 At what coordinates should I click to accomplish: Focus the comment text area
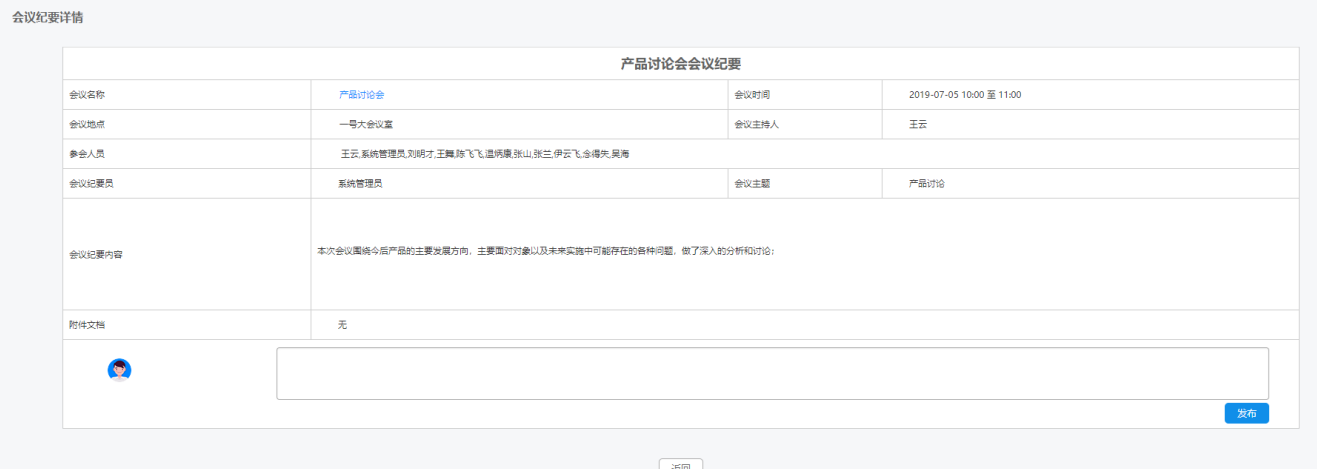pyautogui.click(x=772, y=374)
